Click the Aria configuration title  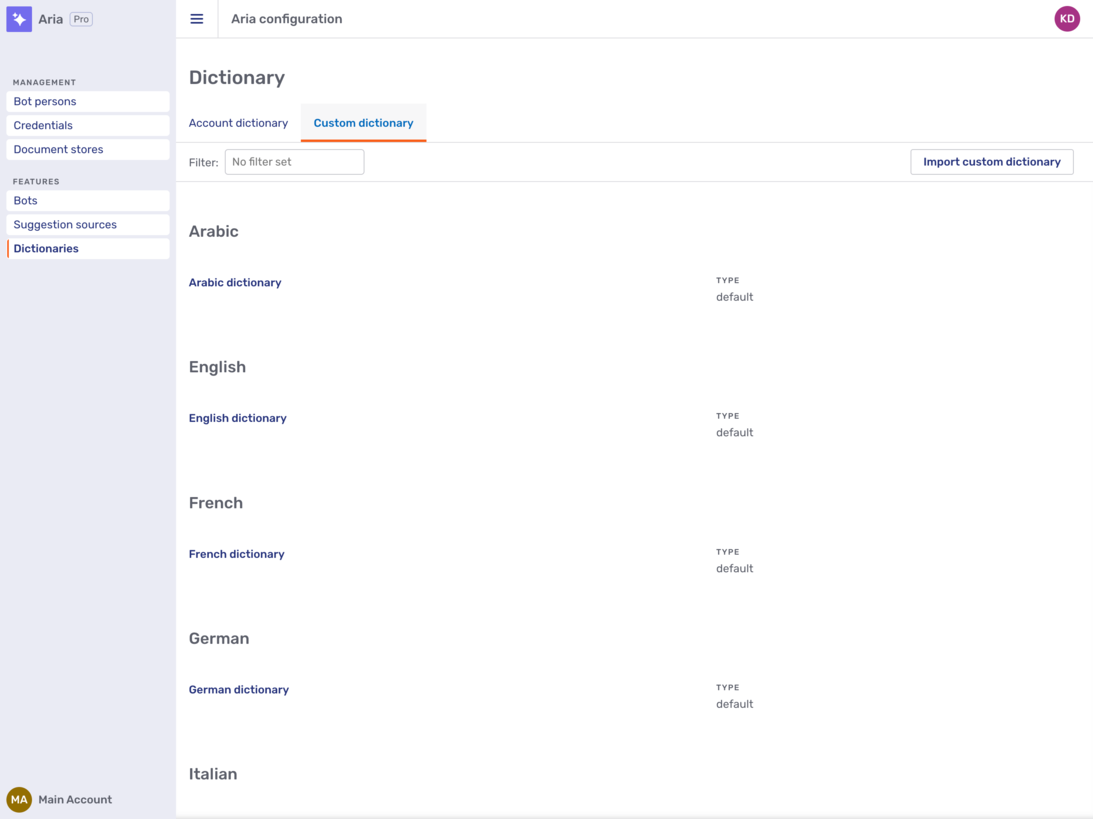[x=286, y=19]
